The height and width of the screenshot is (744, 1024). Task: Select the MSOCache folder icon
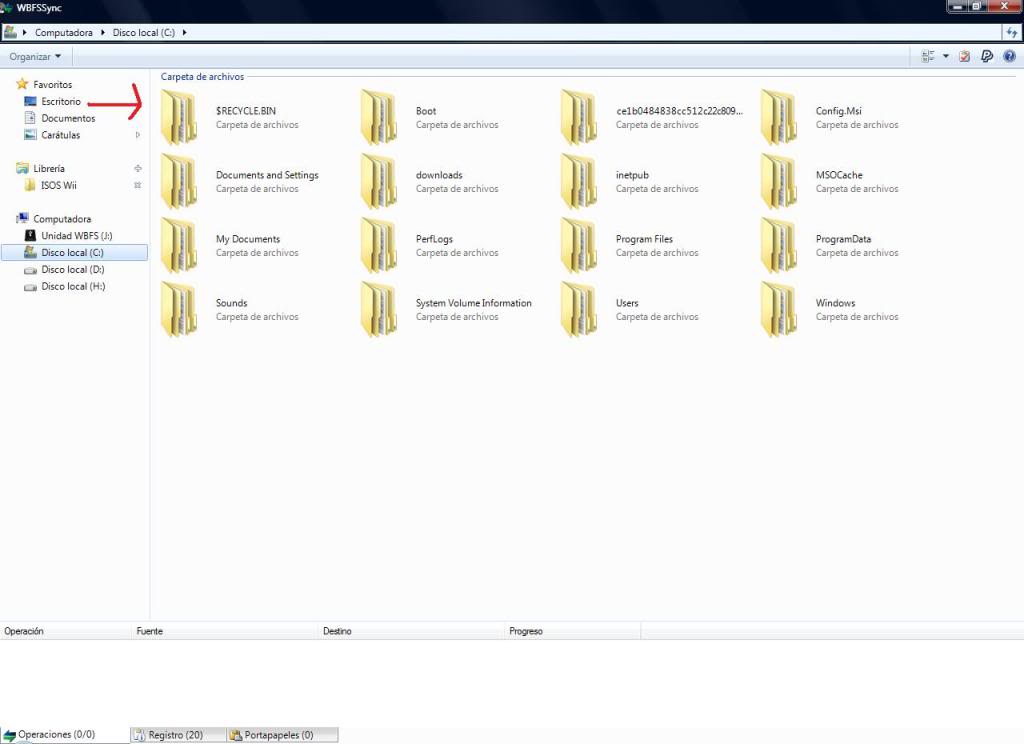point(778,182)
